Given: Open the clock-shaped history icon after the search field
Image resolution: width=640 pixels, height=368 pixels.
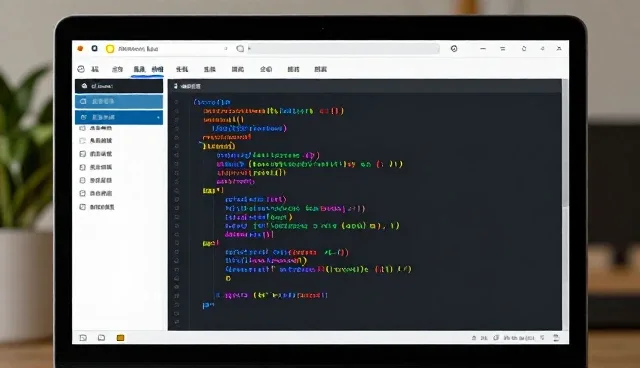Looking at the screenshot, I should tap(454, 49).
